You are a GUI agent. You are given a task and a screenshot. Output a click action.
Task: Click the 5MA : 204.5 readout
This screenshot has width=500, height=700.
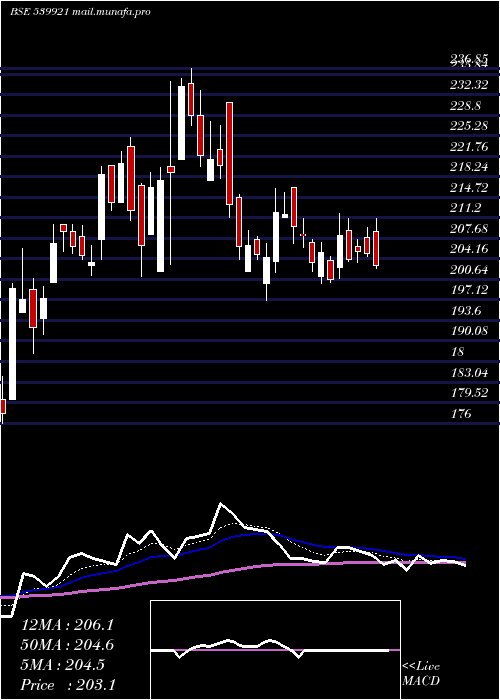pos(62,665)
